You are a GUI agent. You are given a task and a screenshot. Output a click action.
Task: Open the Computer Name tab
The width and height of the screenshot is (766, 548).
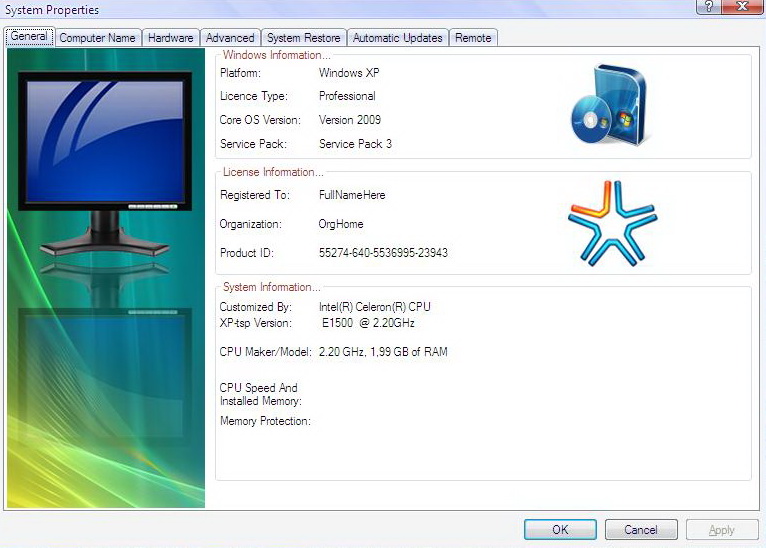pos(97,38)
